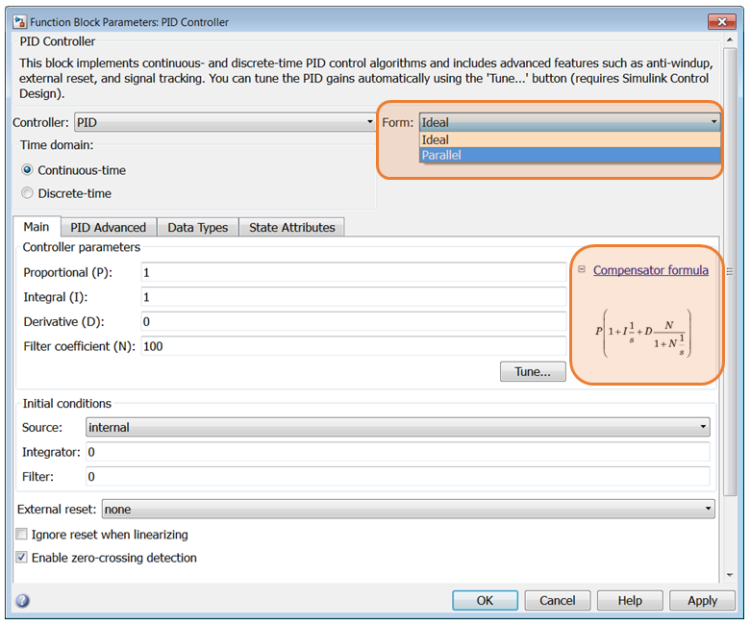750x625 pixels.
Task: Open the State Attributes tab
Action: coord(292,228)
